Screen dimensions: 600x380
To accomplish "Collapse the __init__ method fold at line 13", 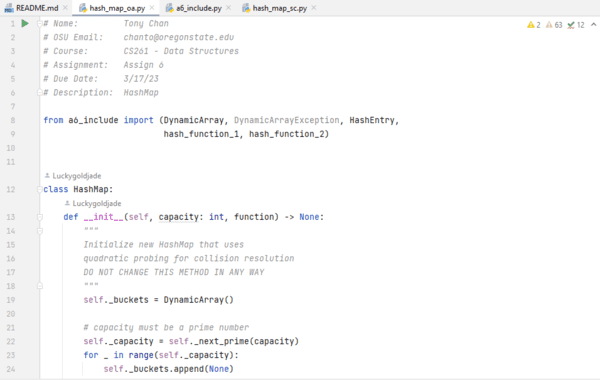I will click(40, 217).
